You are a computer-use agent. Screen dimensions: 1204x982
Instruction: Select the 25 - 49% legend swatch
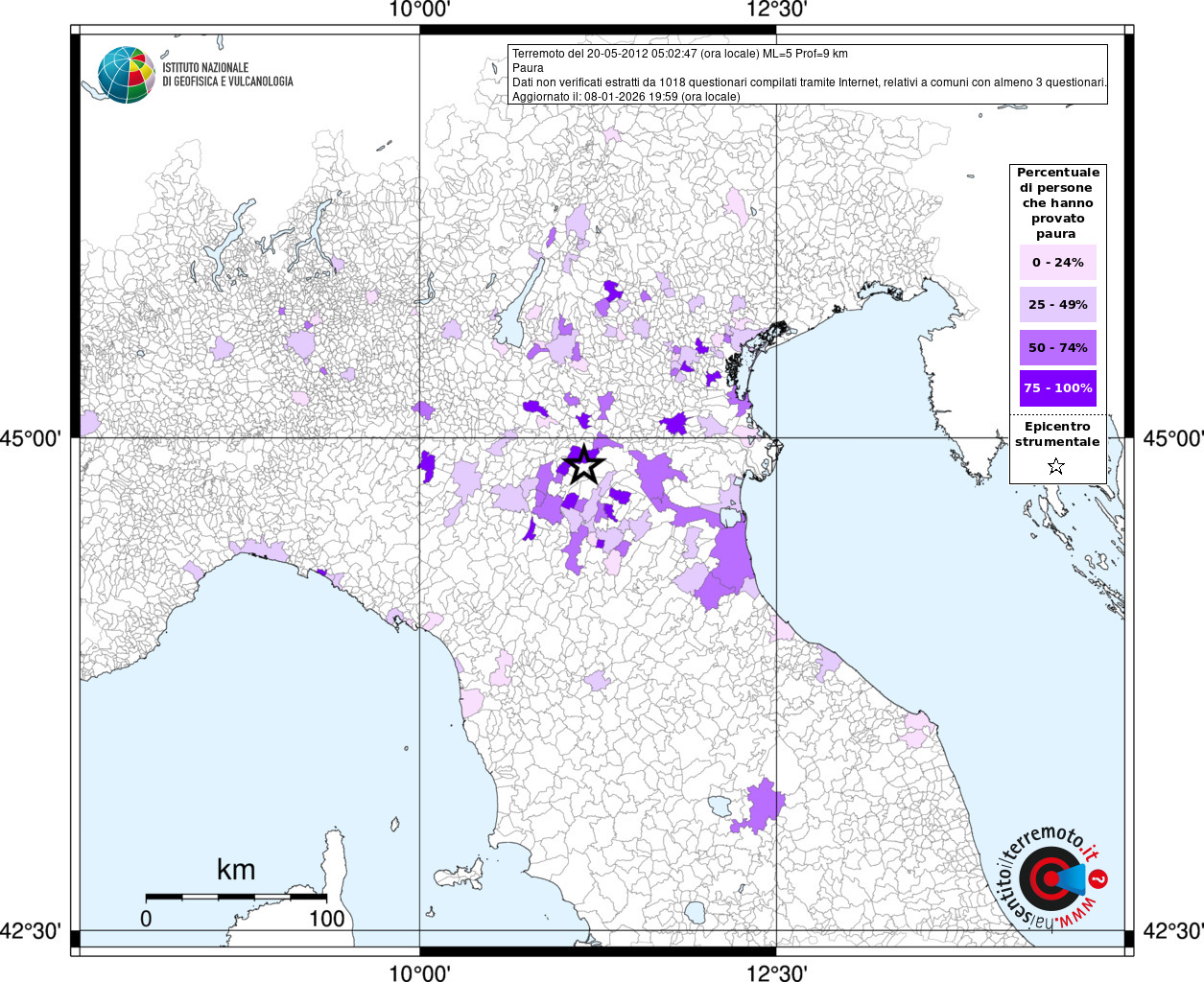tap(1057, 305)
